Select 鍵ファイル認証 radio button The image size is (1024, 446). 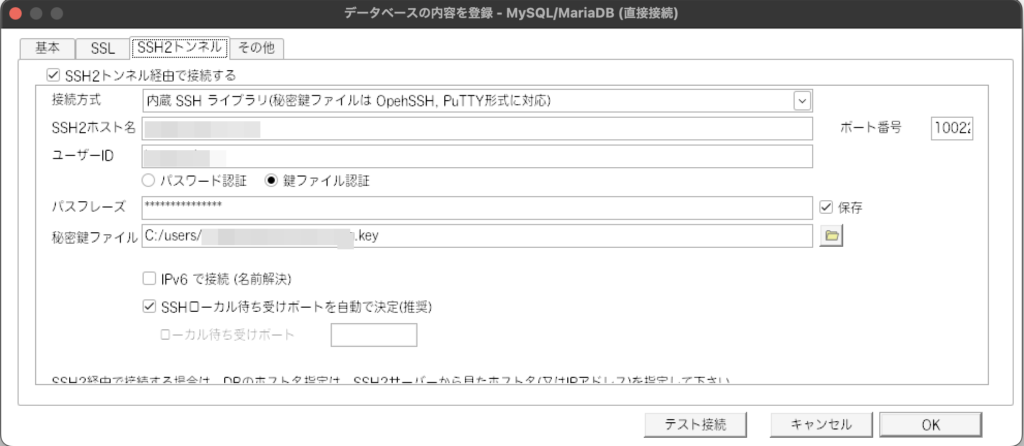271,181
